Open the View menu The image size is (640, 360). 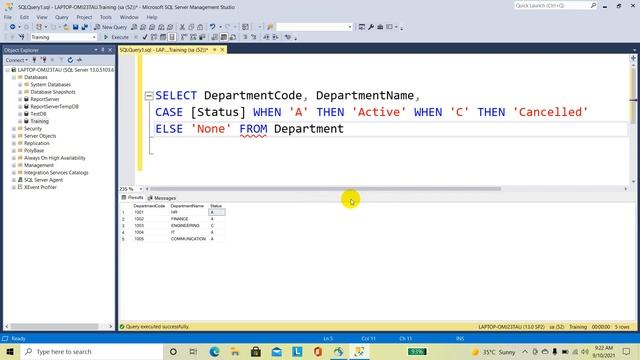42,17
